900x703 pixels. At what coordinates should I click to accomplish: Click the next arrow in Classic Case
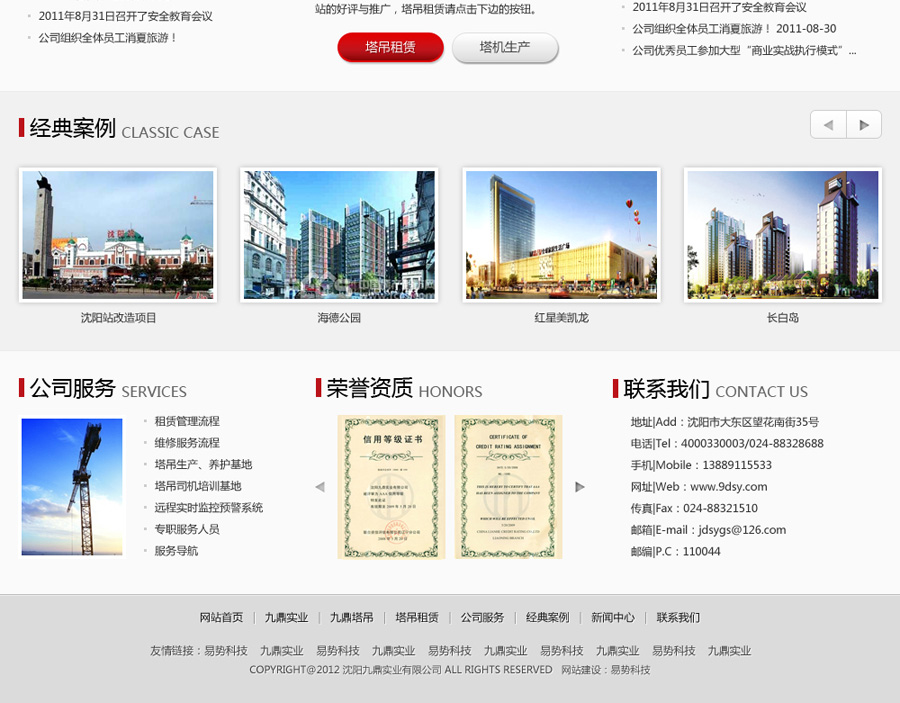pyautogui.click(x=864, y=125)
